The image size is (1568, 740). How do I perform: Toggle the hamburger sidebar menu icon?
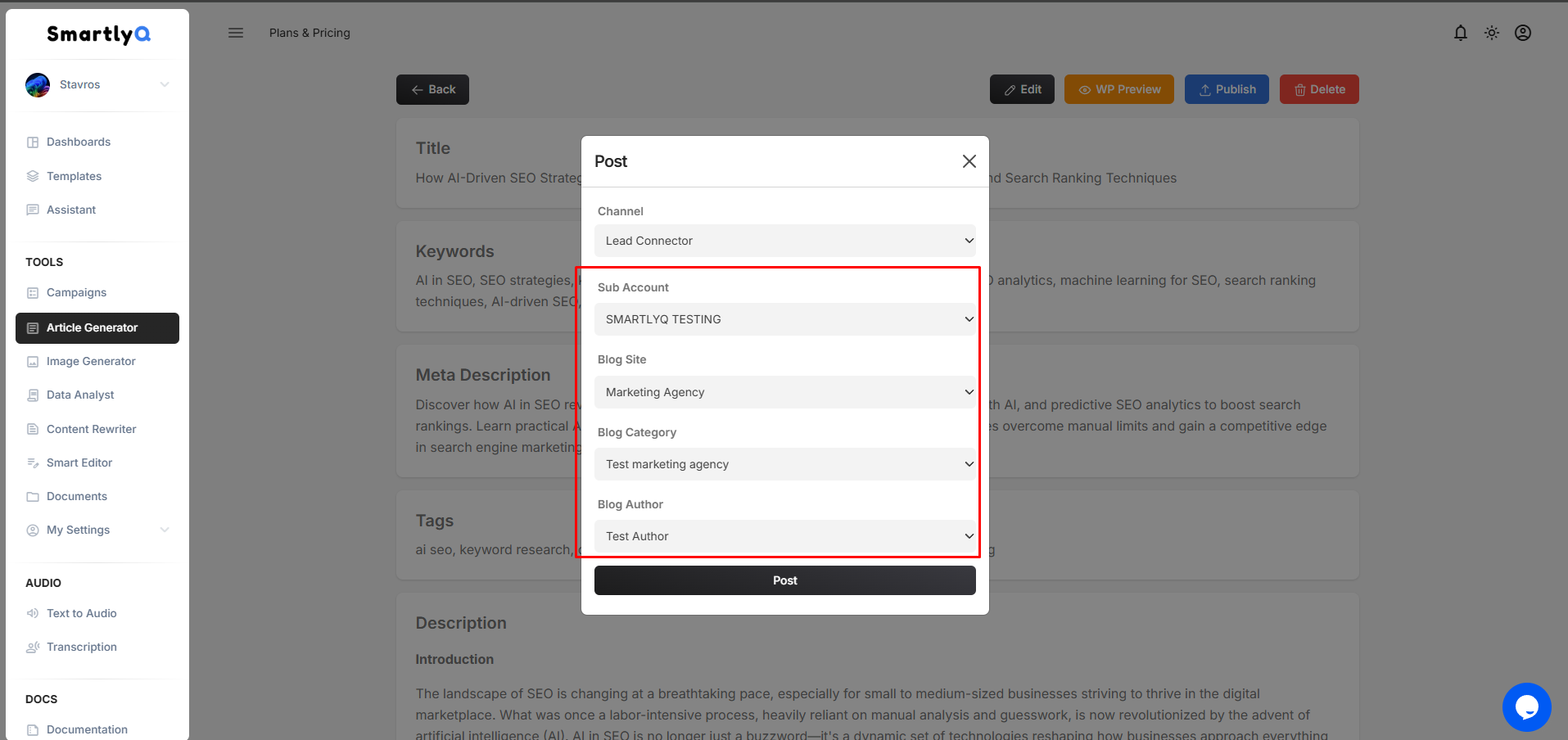236,33
